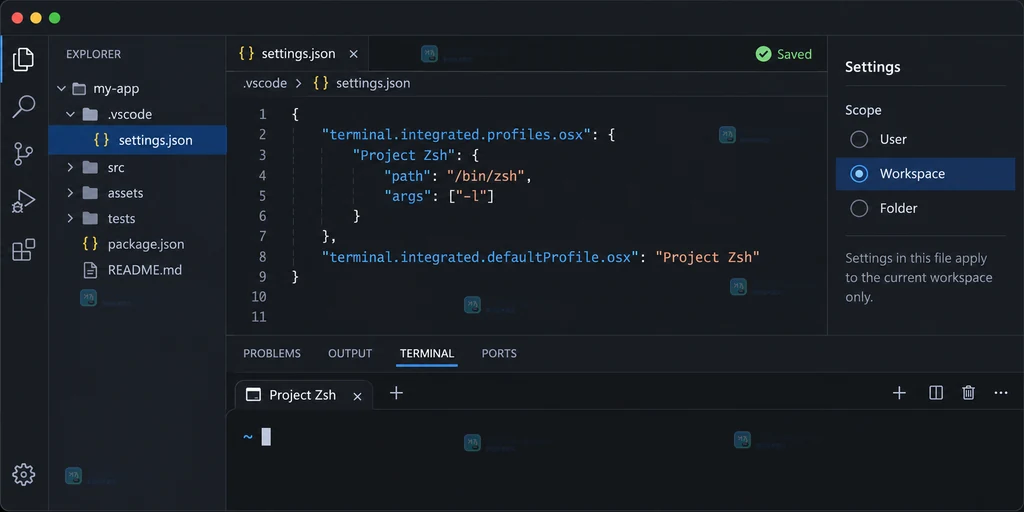Viewport: 1024px width, 512px height.
Task: Click the braces icon in the breadcrumb
Action: click(x=321, y=84)
